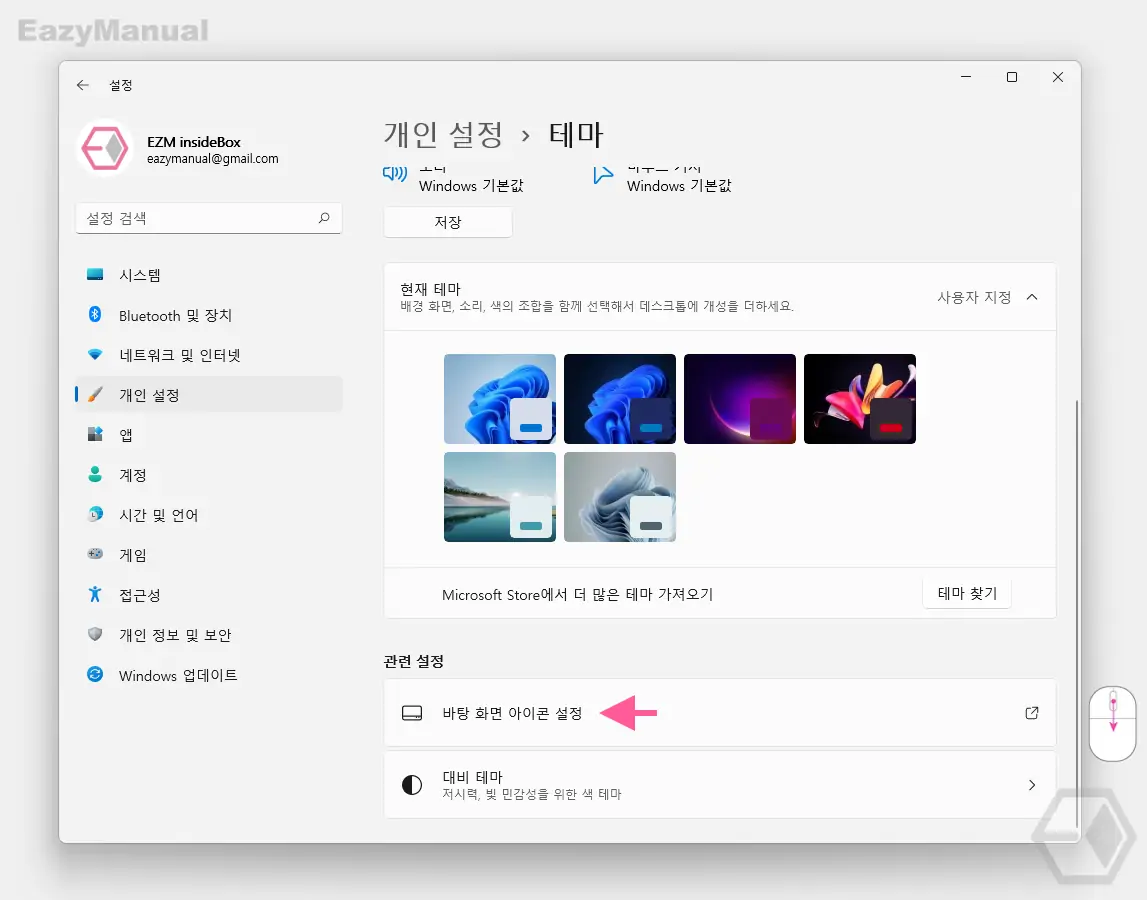Viewport: 1147px width, 900px height.
Task: Click the 사용자 지정 label
Action: pyautogui.click(x=974, y=297)
